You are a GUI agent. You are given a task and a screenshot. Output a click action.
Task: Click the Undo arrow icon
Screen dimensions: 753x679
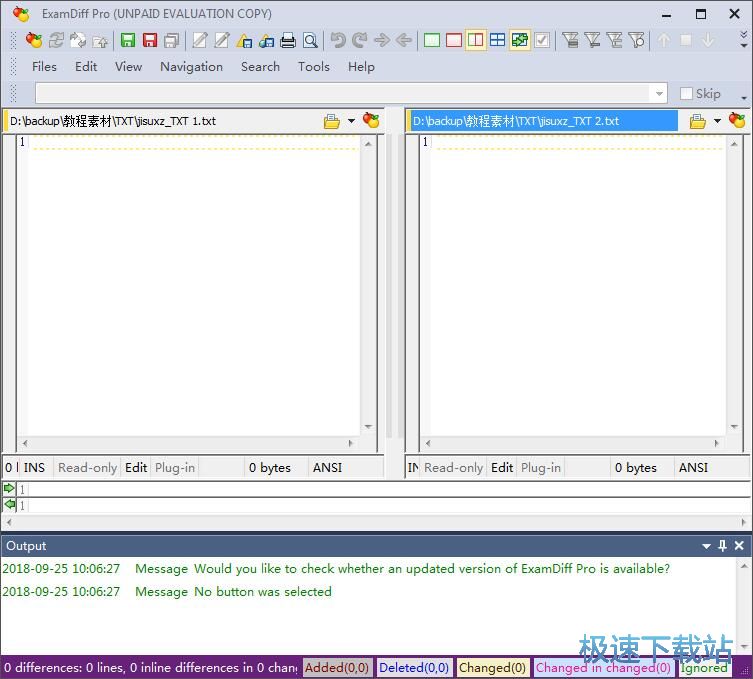point(338,41)
